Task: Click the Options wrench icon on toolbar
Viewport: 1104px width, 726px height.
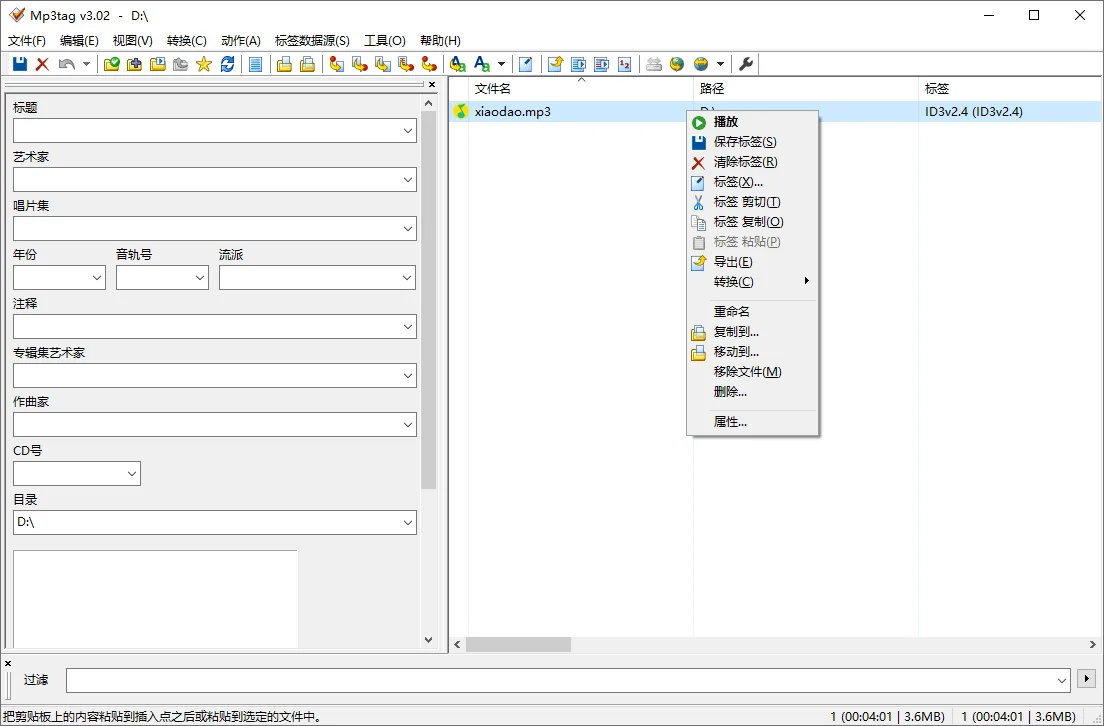Action: click(745, 64)
